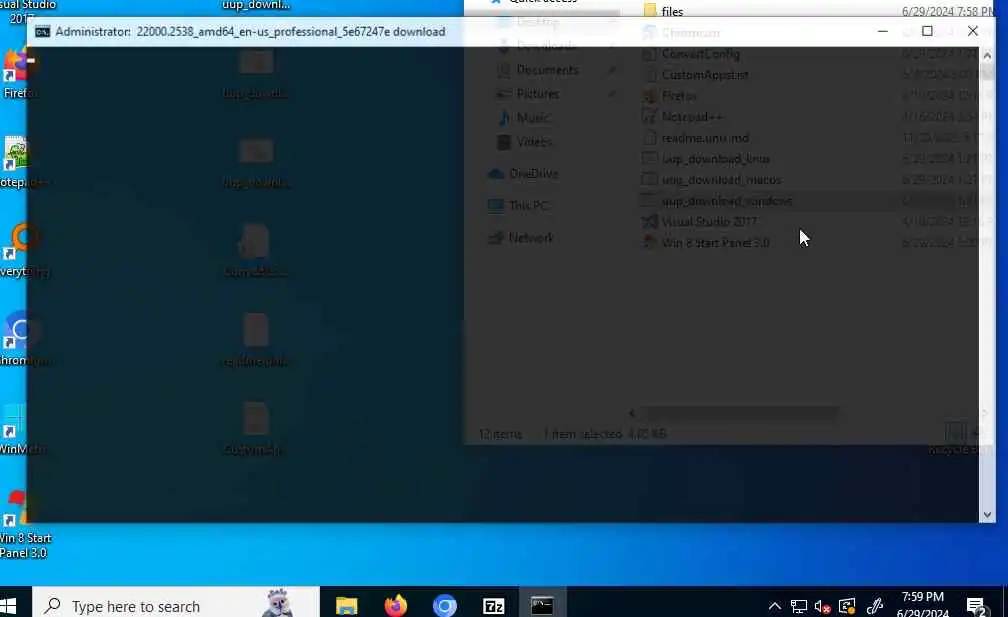Click the uup_downl... desktop icon label at top
Screen dimensions: 1008x617
pyautogui.click(x=256, y=5)
